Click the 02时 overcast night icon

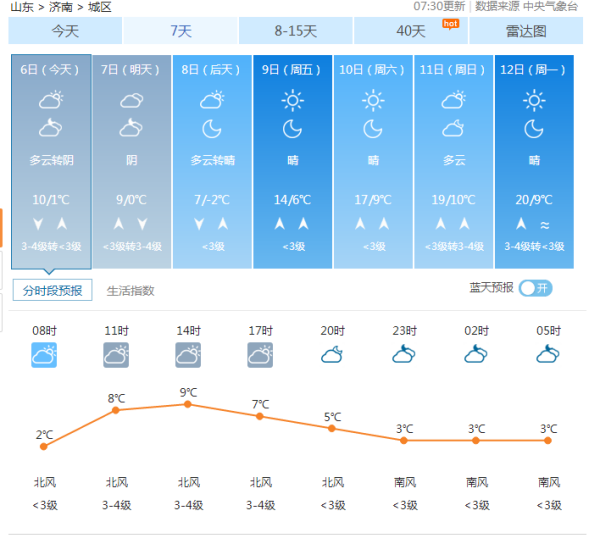476,354
